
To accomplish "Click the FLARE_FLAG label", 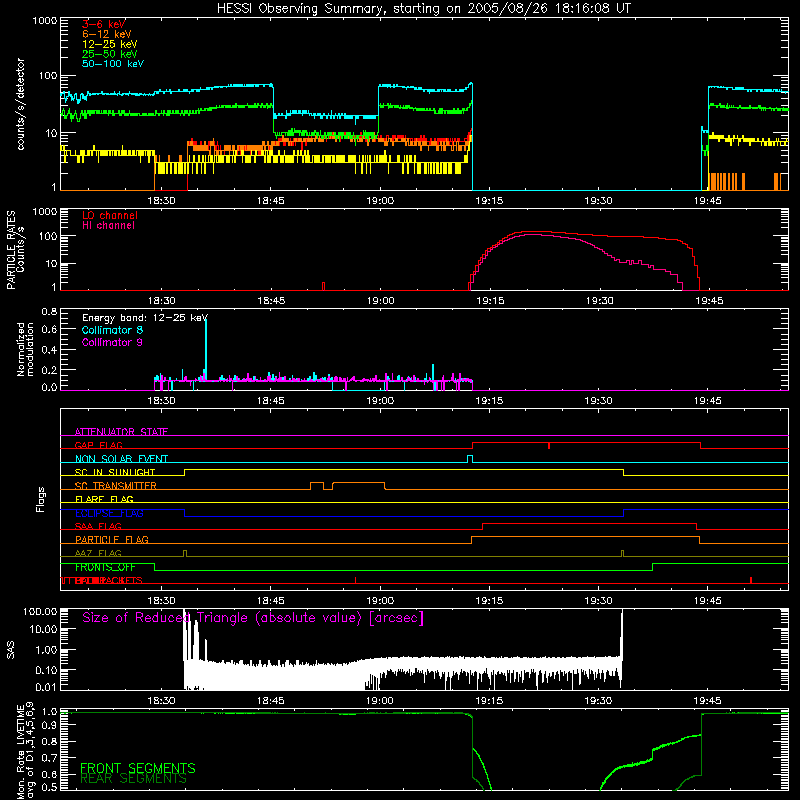I will (104, 499).
